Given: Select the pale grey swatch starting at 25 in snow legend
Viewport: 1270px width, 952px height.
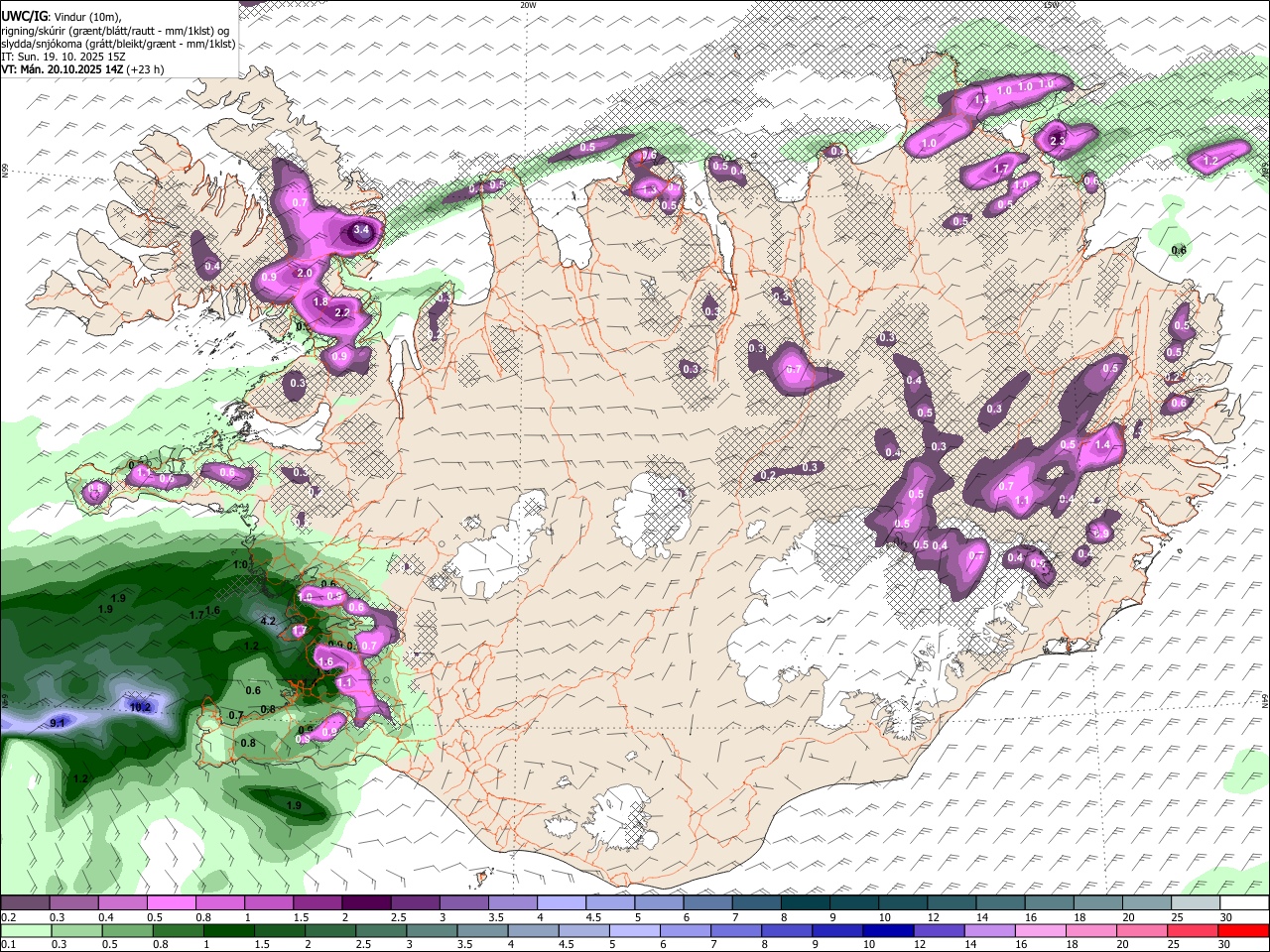Looking at the screenshot, I should click(x=1195, y=902).
